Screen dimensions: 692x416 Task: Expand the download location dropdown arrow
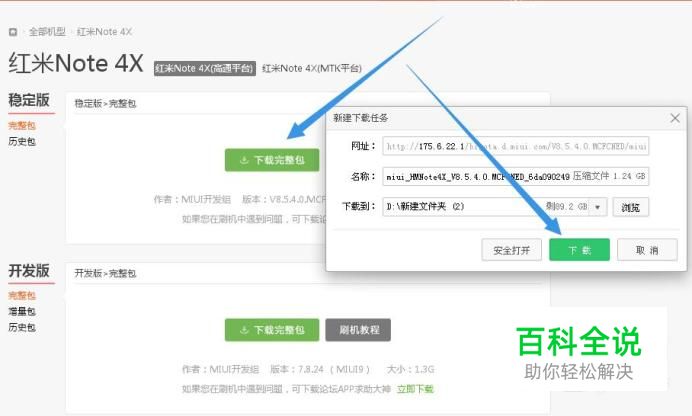(598, 207)
